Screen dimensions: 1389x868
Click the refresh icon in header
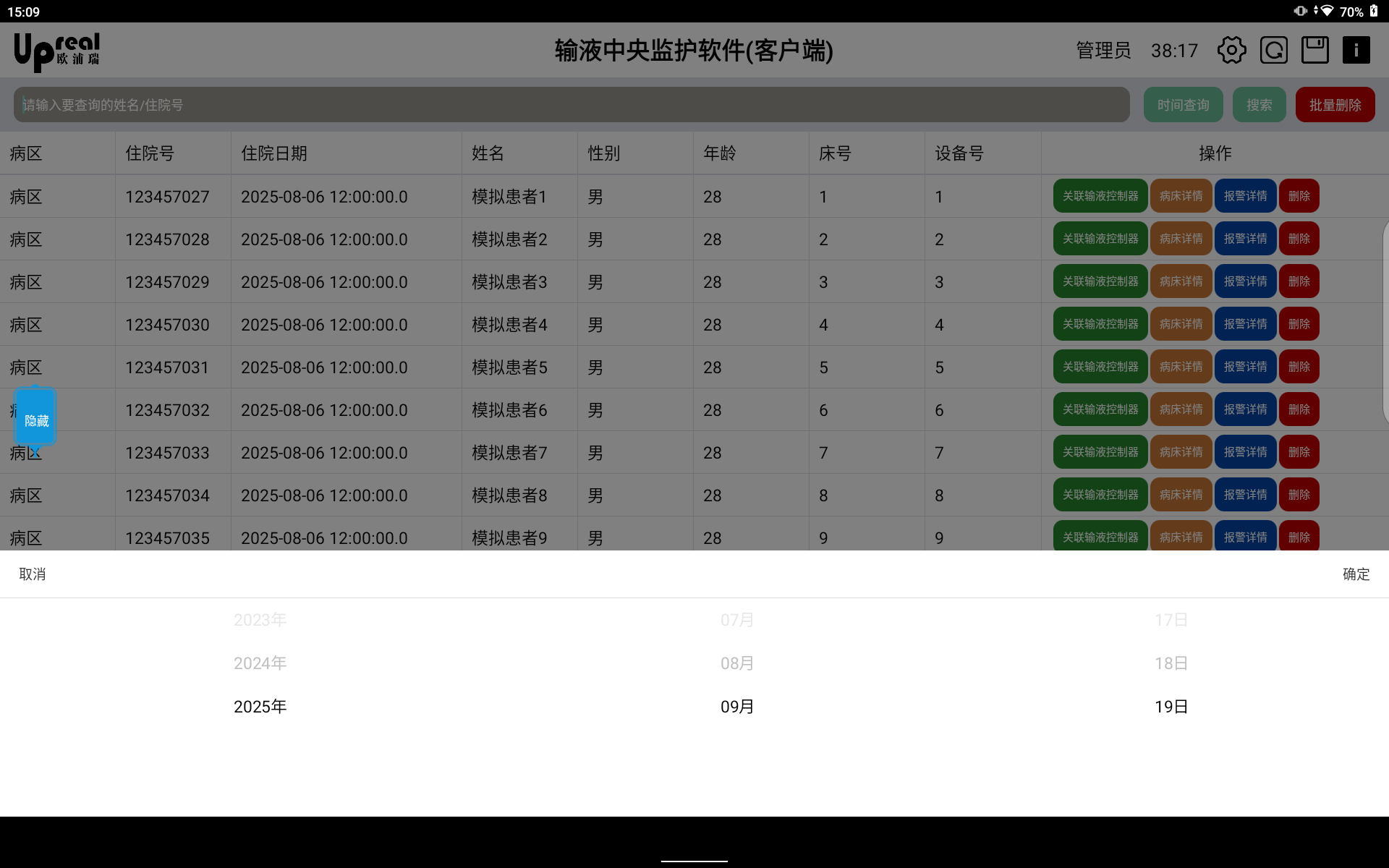[1273, 51]
